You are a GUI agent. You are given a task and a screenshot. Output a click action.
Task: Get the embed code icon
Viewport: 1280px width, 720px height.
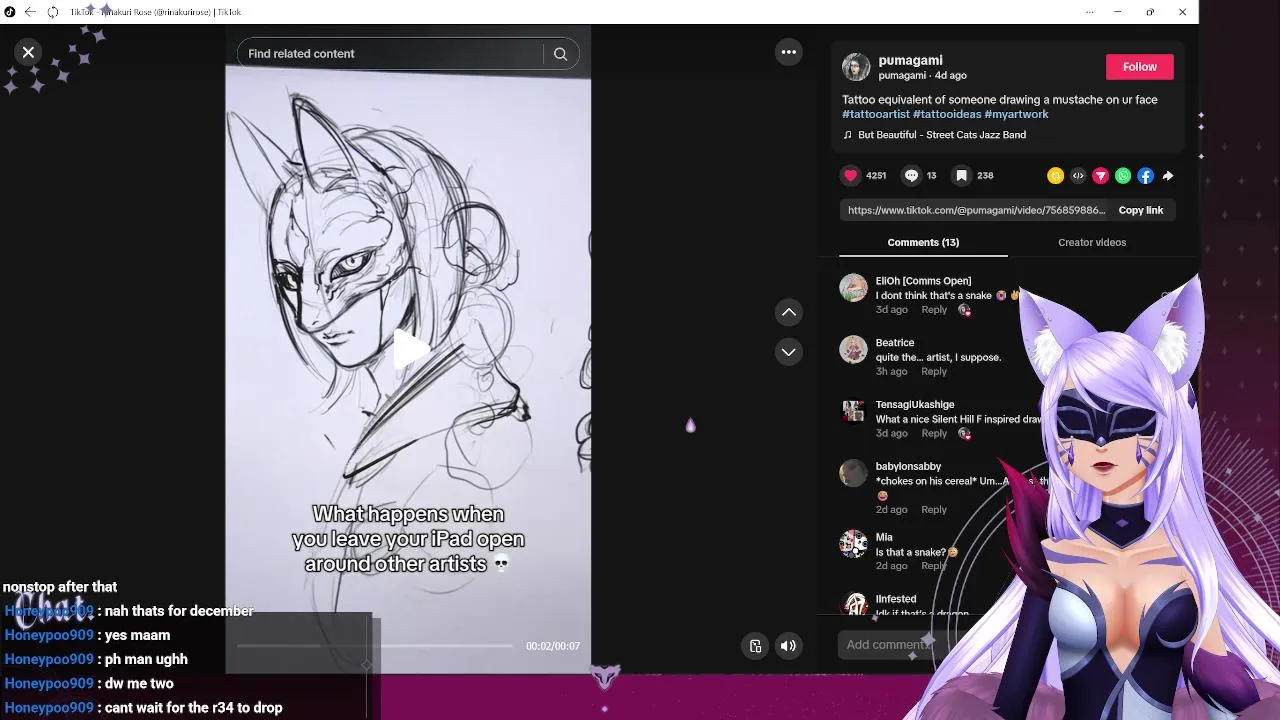point(1078,176)
